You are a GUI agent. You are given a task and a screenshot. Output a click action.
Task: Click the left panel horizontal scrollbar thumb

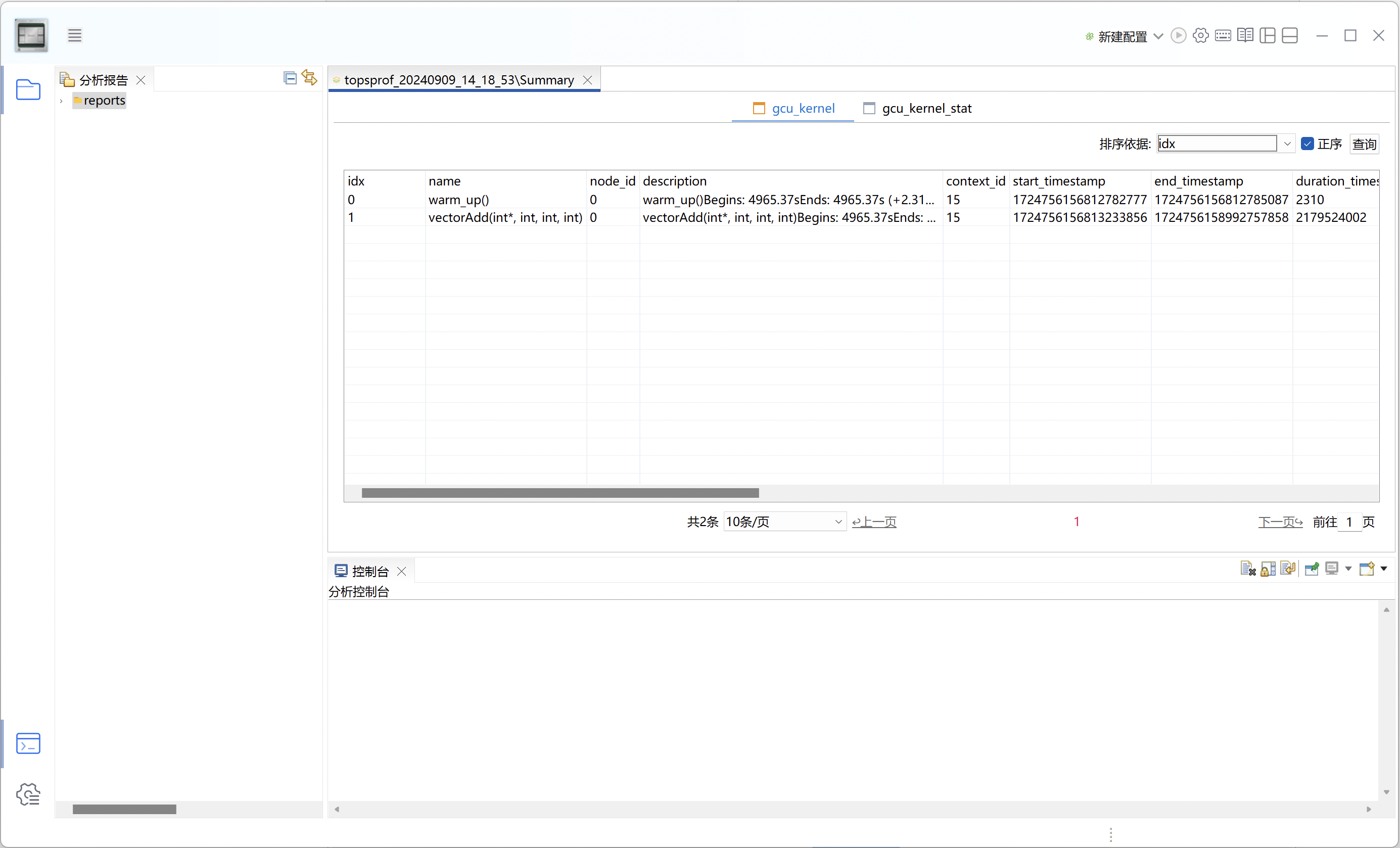[124, 810]
